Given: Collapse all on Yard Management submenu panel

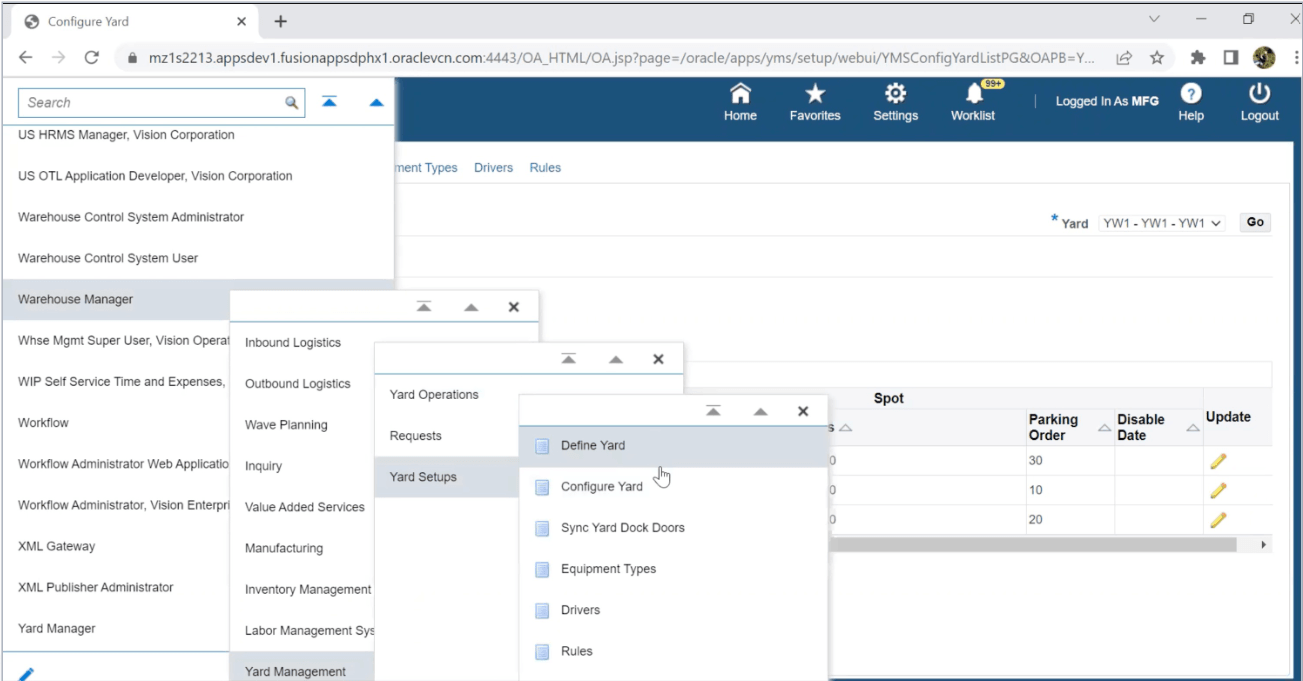Looking at the screenshot, I should 568,359.
